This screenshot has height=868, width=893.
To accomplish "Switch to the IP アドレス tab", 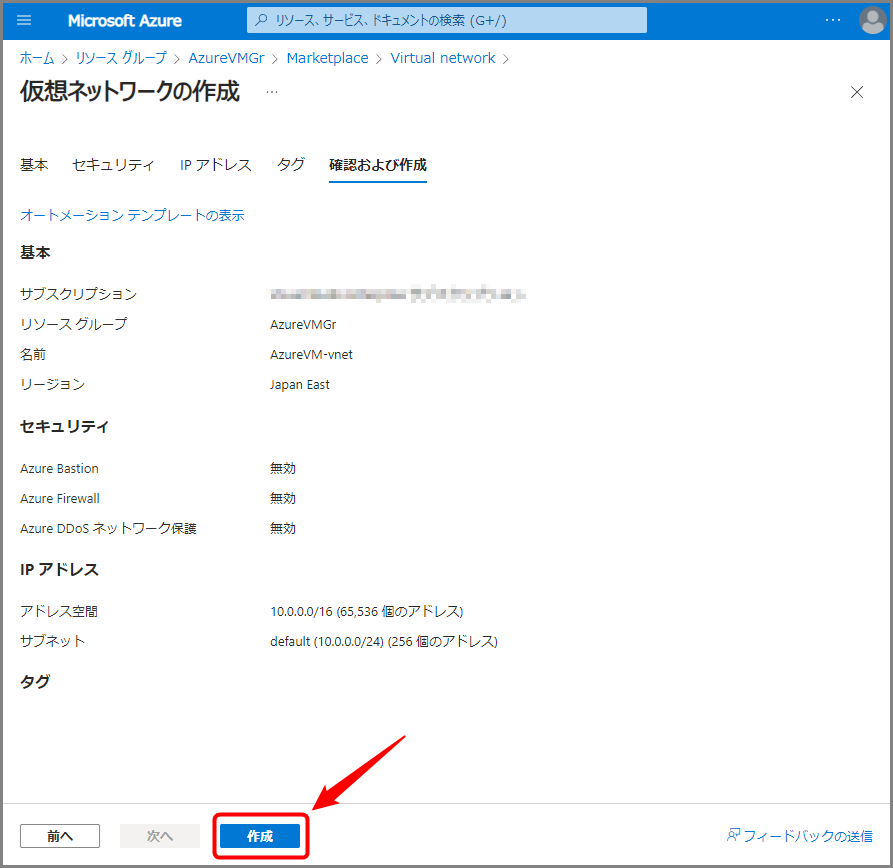I will (215, 165).
